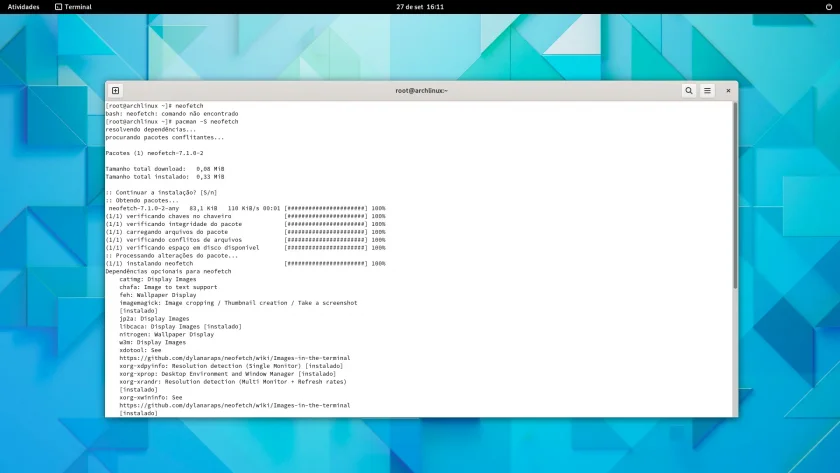Click the 'w3m: Display Images' line

[153, 342]
